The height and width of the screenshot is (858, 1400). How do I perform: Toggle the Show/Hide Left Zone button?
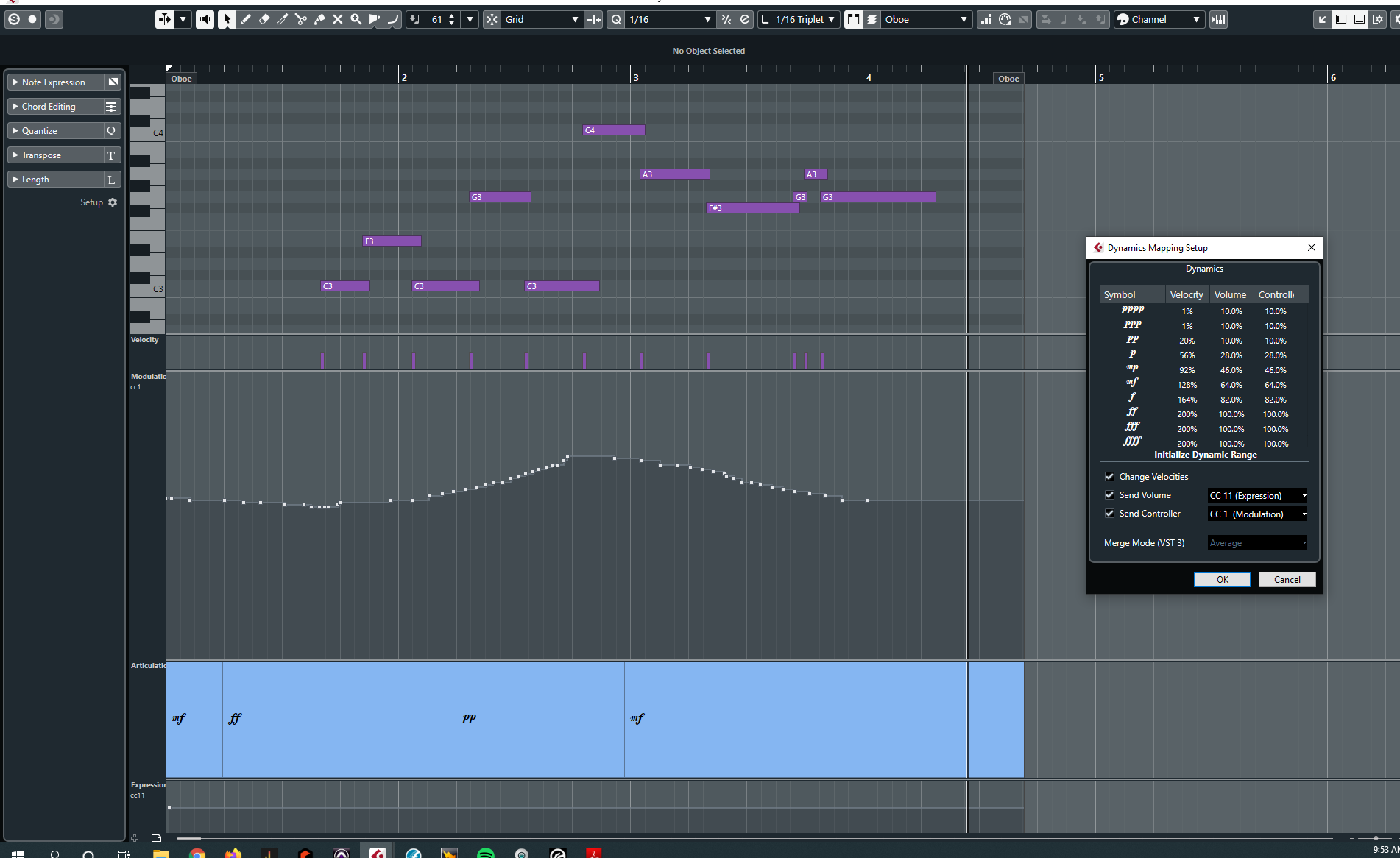click(1341, 19)
